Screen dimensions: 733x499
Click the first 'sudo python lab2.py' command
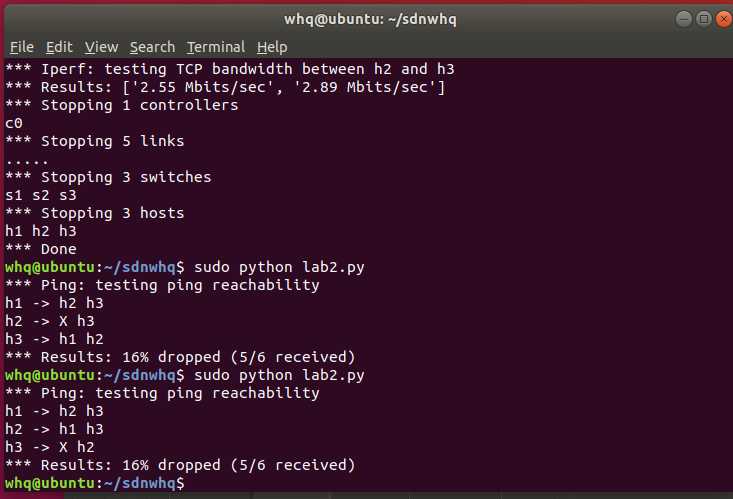279,268
